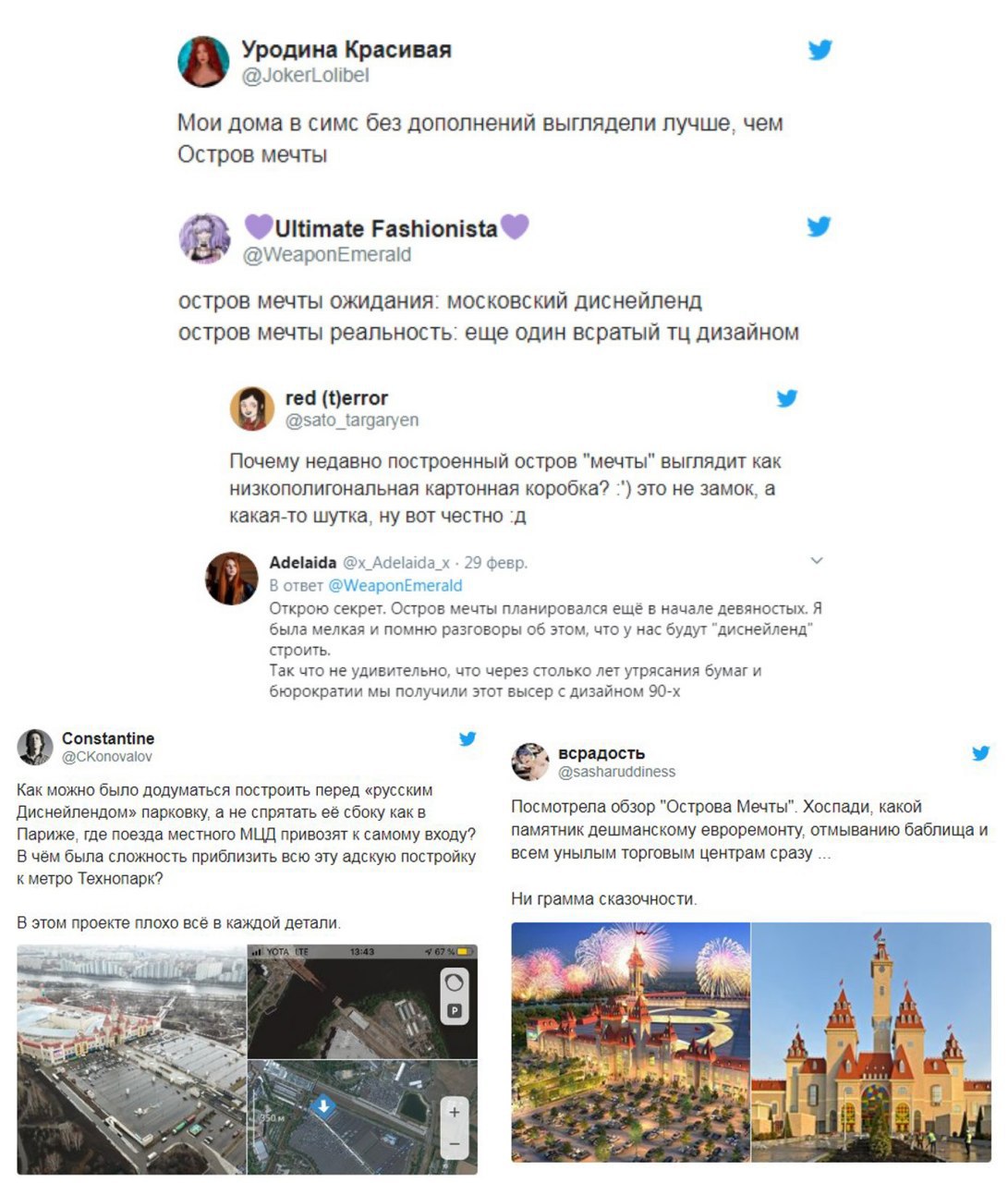Image resolution: width=1008 pixels, height=1183 pixels.
Task: Open Ultimate Fashionista profile avatar
Action: pyautogui.click(x=204, y=238)
